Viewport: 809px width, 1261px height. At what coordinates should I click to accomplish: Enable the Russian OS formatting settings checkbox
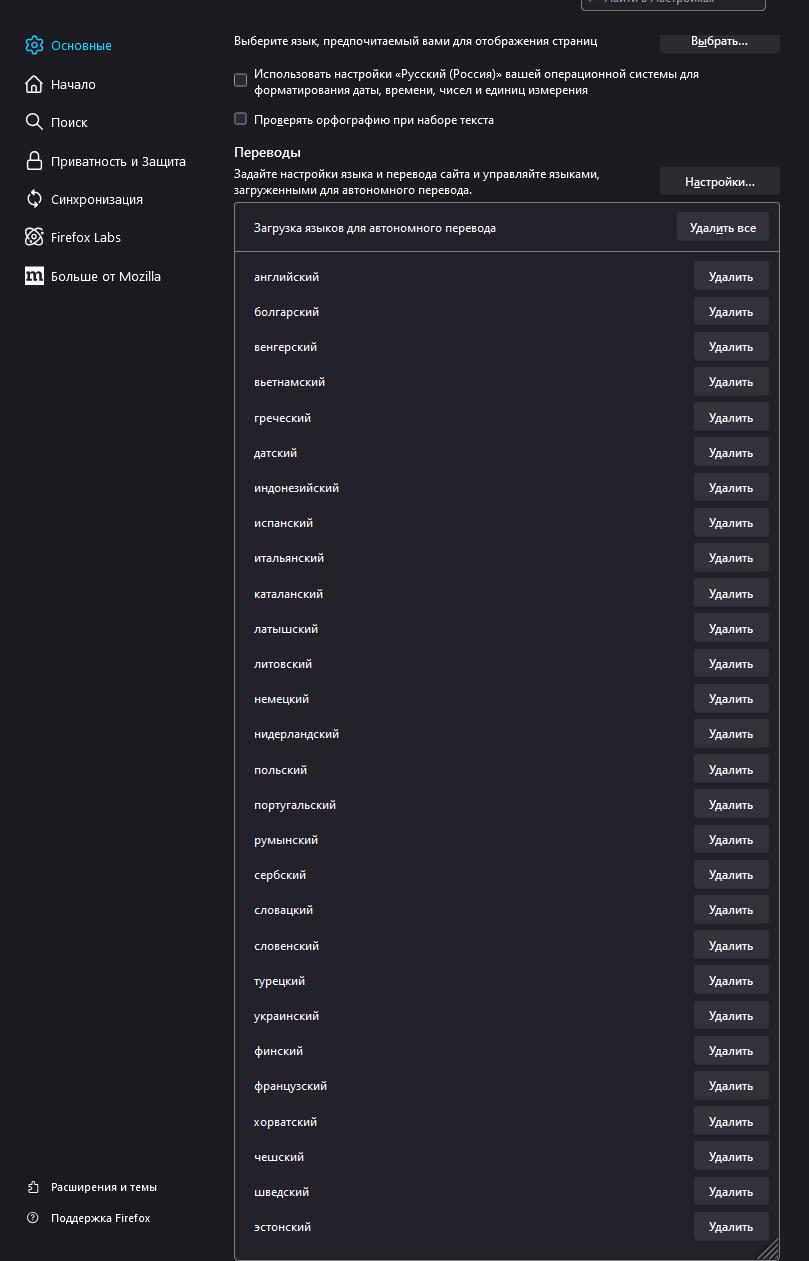pyautogui.click(x=240, y=80)
